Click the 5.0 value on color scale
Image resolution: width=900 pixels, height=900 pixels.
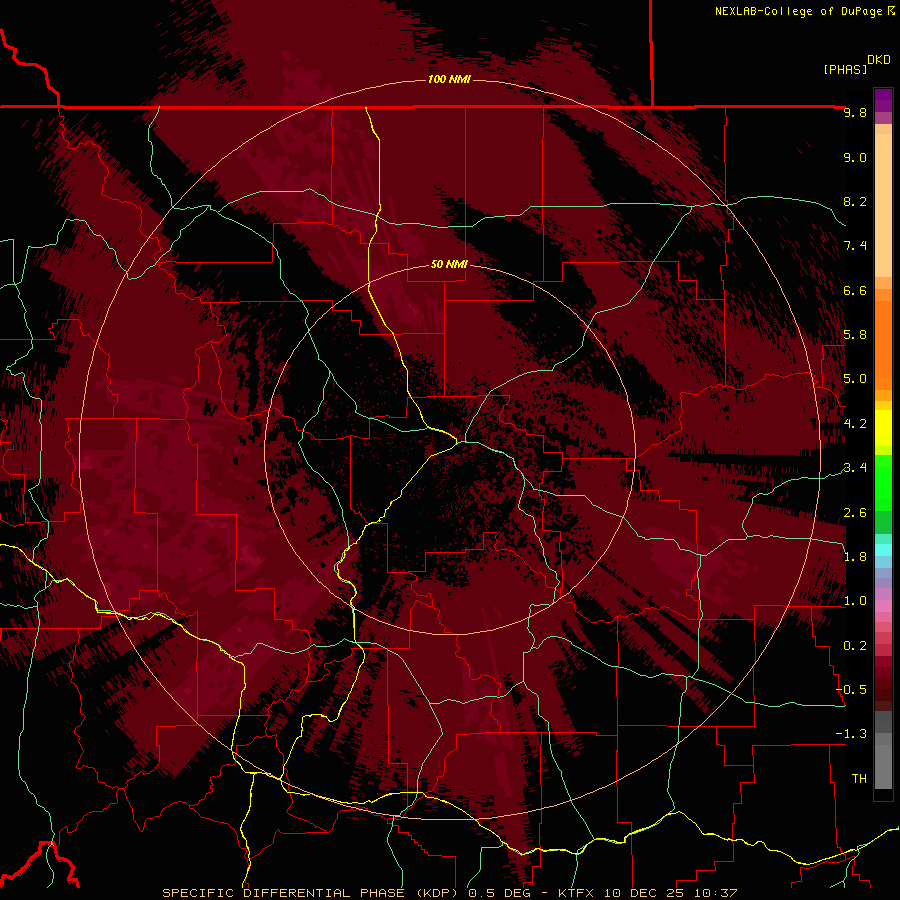pos(855,379)
